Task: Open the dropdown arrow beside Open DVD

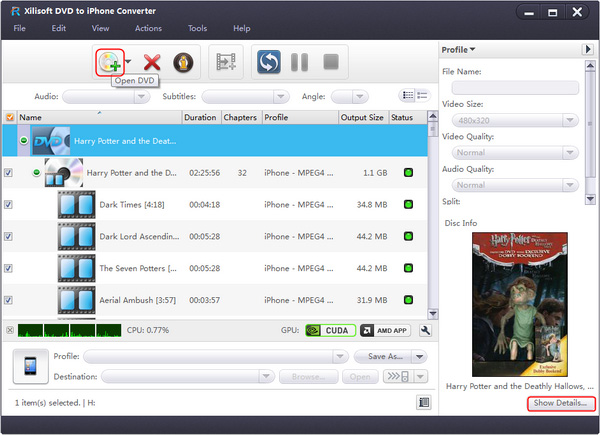Action: (x=128, y=61)
